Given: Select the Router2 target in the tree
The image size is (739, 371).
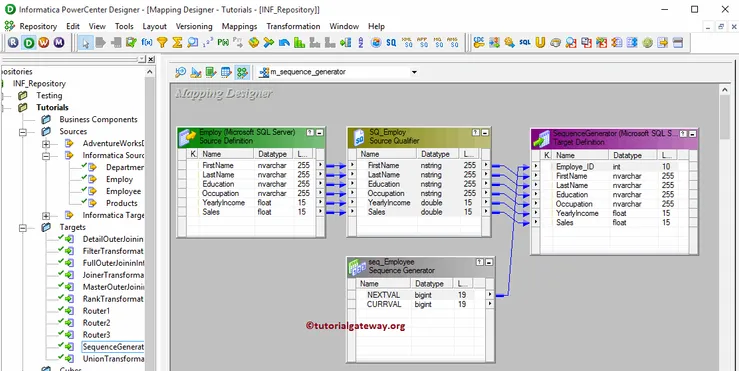Looking at the screenshot, I should (x=97, y=323).
